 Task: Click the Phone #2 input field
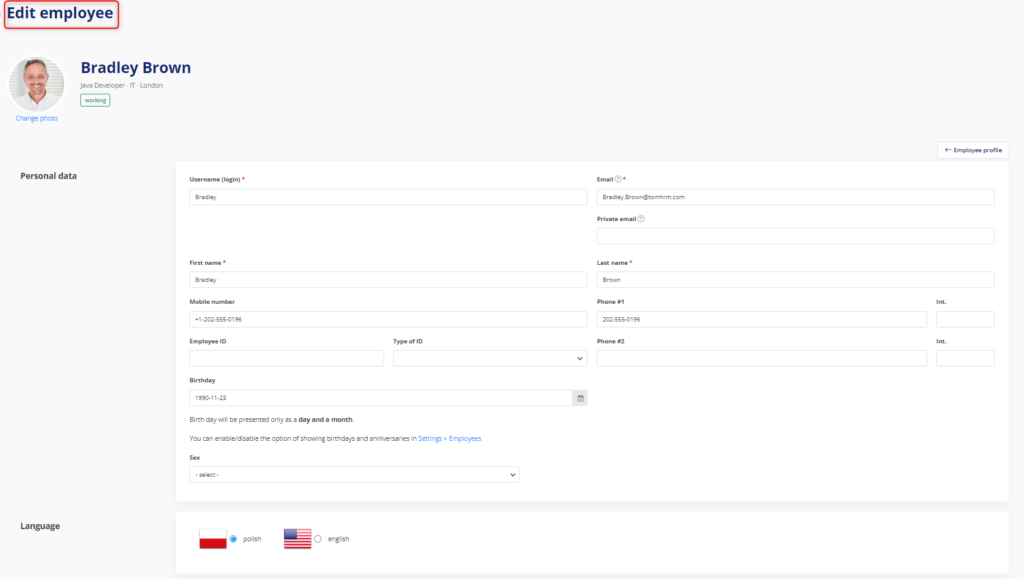[761, 358]
